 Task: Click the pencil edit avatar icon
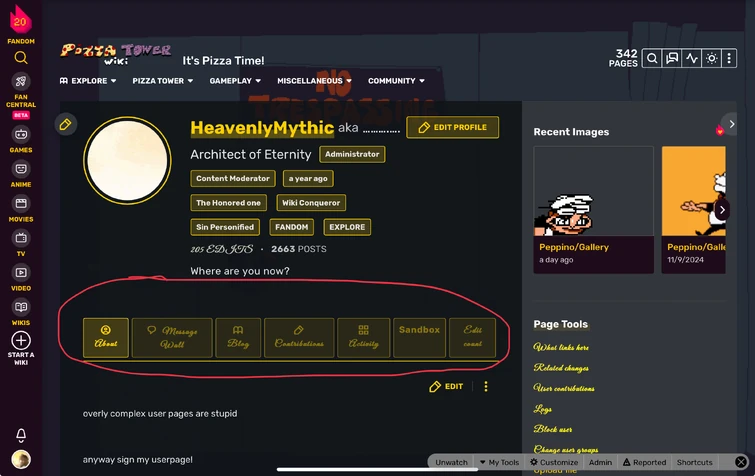click(x=65, y=125)
